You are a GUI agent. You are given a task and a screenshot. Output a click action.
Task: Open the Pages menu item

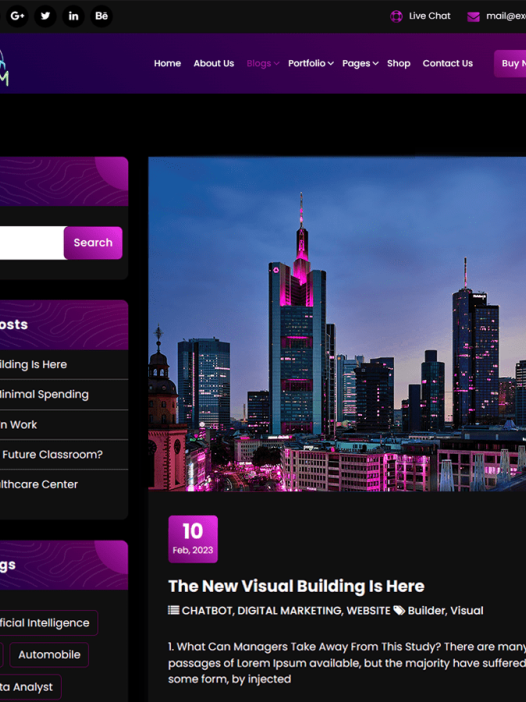[x=356, y=64]
